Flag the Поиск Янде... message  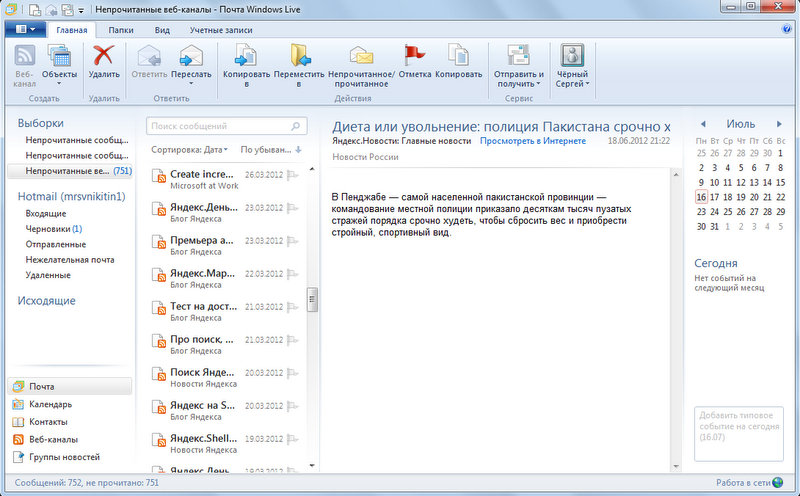(x=292, y=373)
